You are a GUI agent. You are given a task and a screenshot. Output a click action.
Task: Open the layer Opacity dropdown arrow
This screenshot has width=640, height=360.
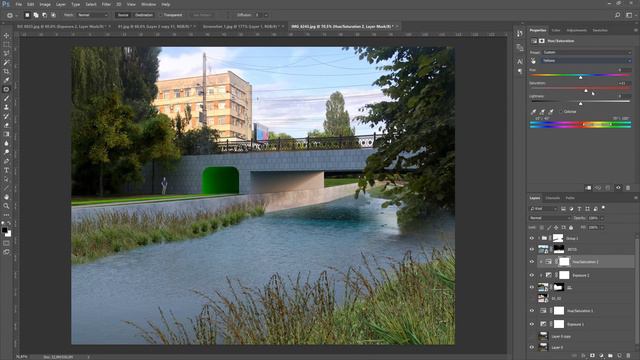602,218
